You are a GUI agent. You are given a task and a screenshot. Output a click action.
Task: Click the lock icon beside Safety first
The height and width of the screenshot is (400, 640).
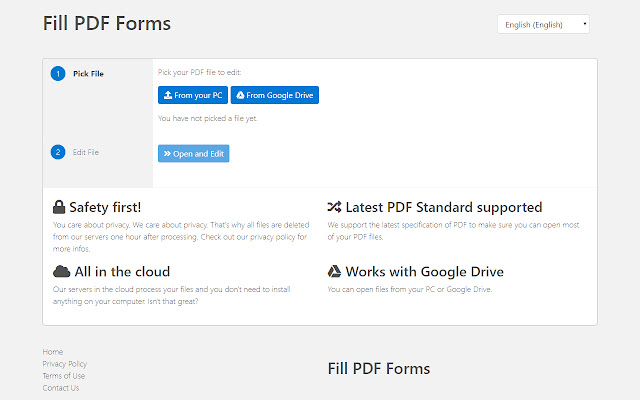click(59, 208)
